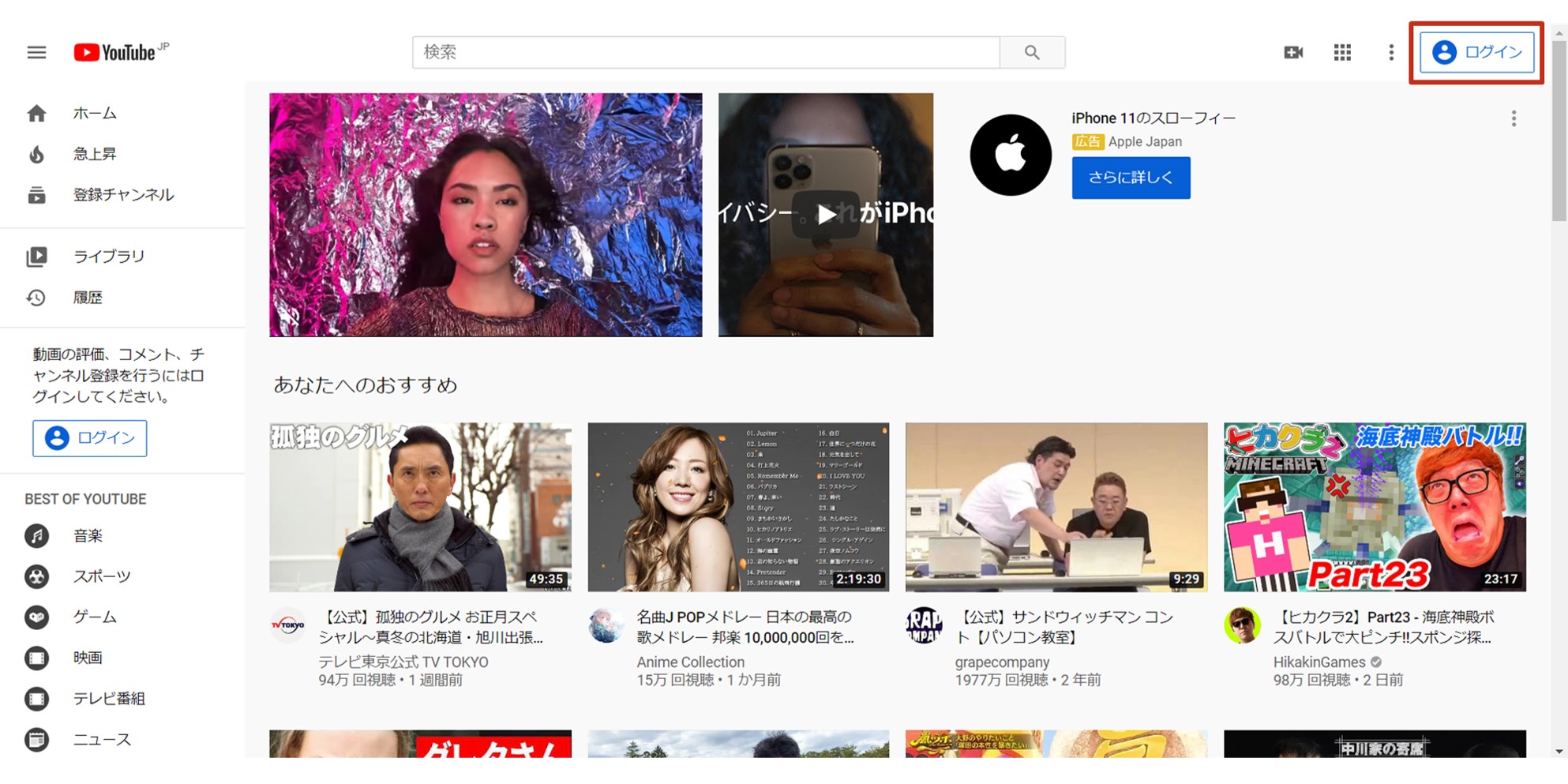This screenshot has height=784, width=1568.
Task: Open ニュース category link
Action: [x=102, y=740]
